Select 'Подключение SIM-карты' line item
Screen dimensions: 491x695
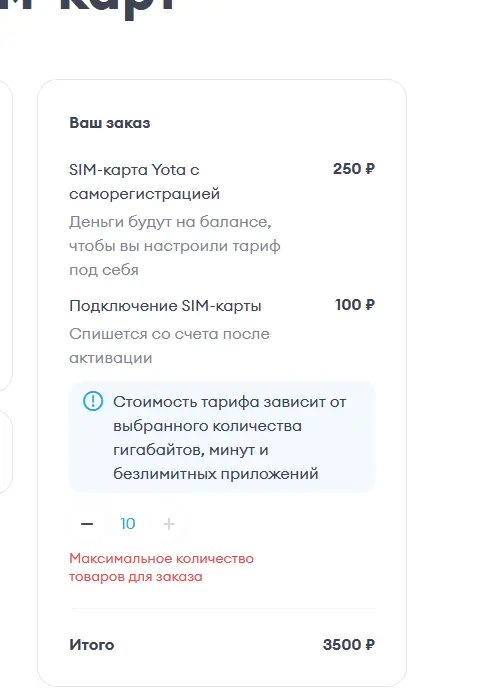pyautogui.click(x=165, y=306)
